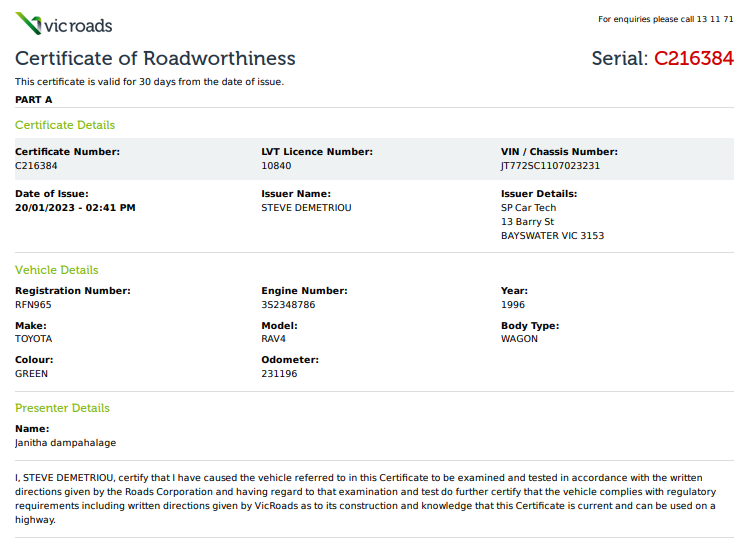Select the VIN number JT772SC1107023231
This screenshot has height=543, width=751.
pos(550,166)
